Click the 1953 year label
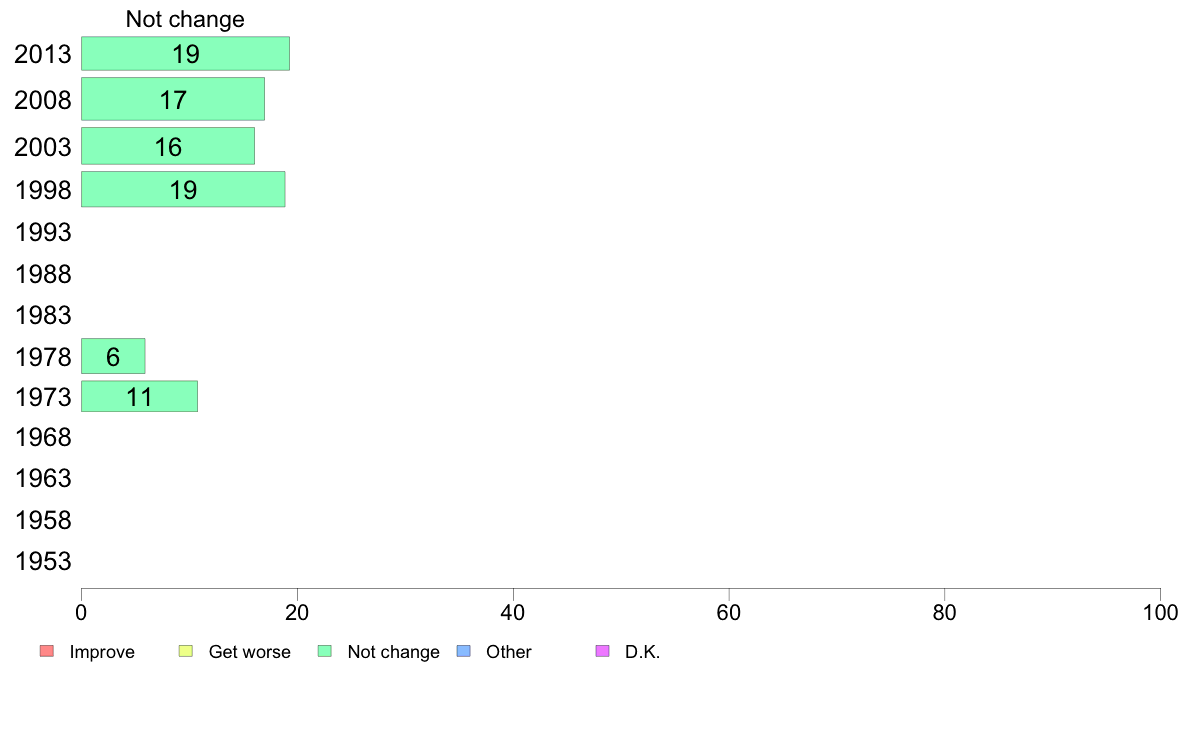The height and width of the screenshot is (736, 1188). 43,561
